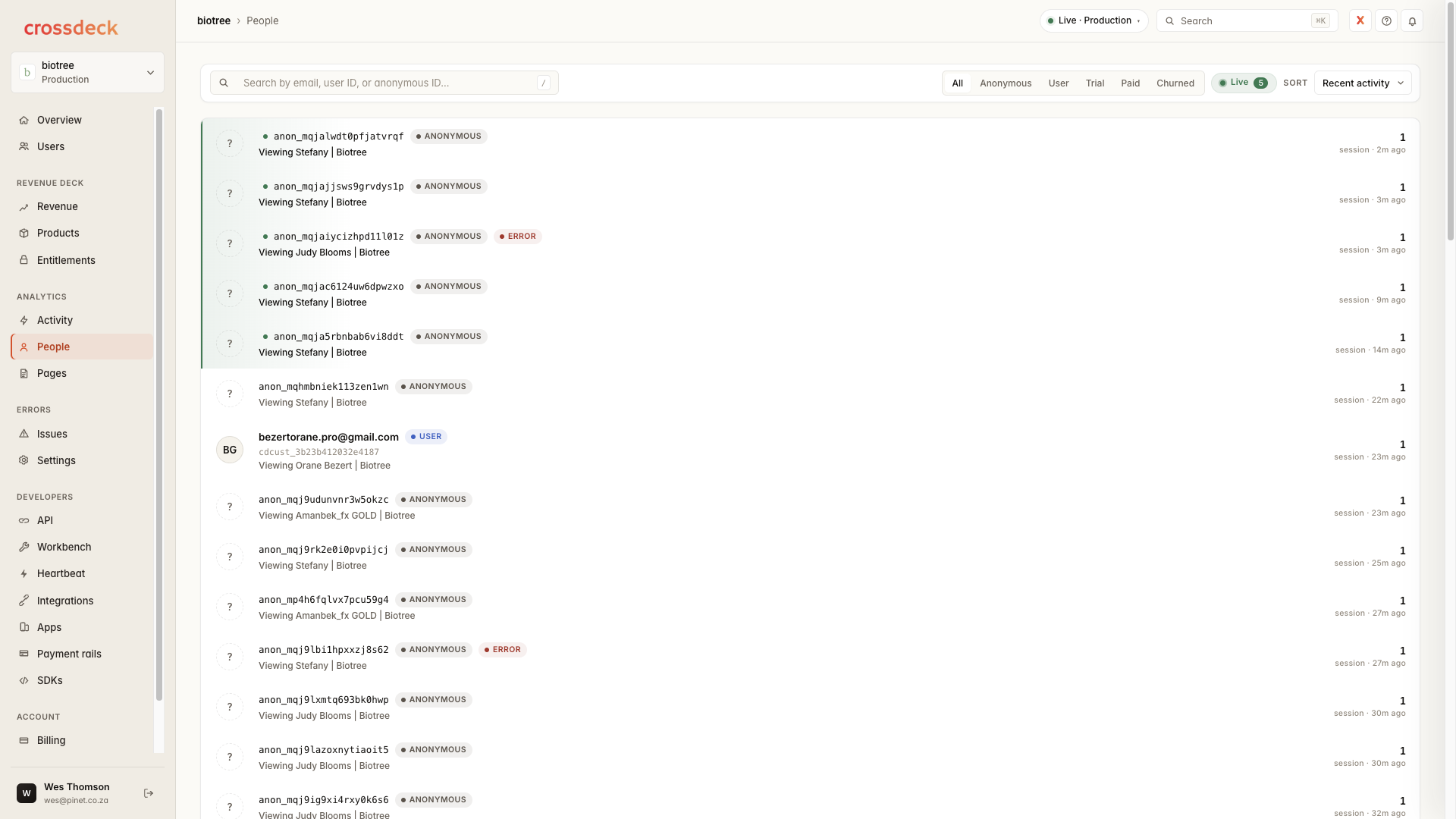The height and width of the screenshot is (819, 1456).
Task: Toggle the Live 5 filter pill
Action: click(1244, 83)
